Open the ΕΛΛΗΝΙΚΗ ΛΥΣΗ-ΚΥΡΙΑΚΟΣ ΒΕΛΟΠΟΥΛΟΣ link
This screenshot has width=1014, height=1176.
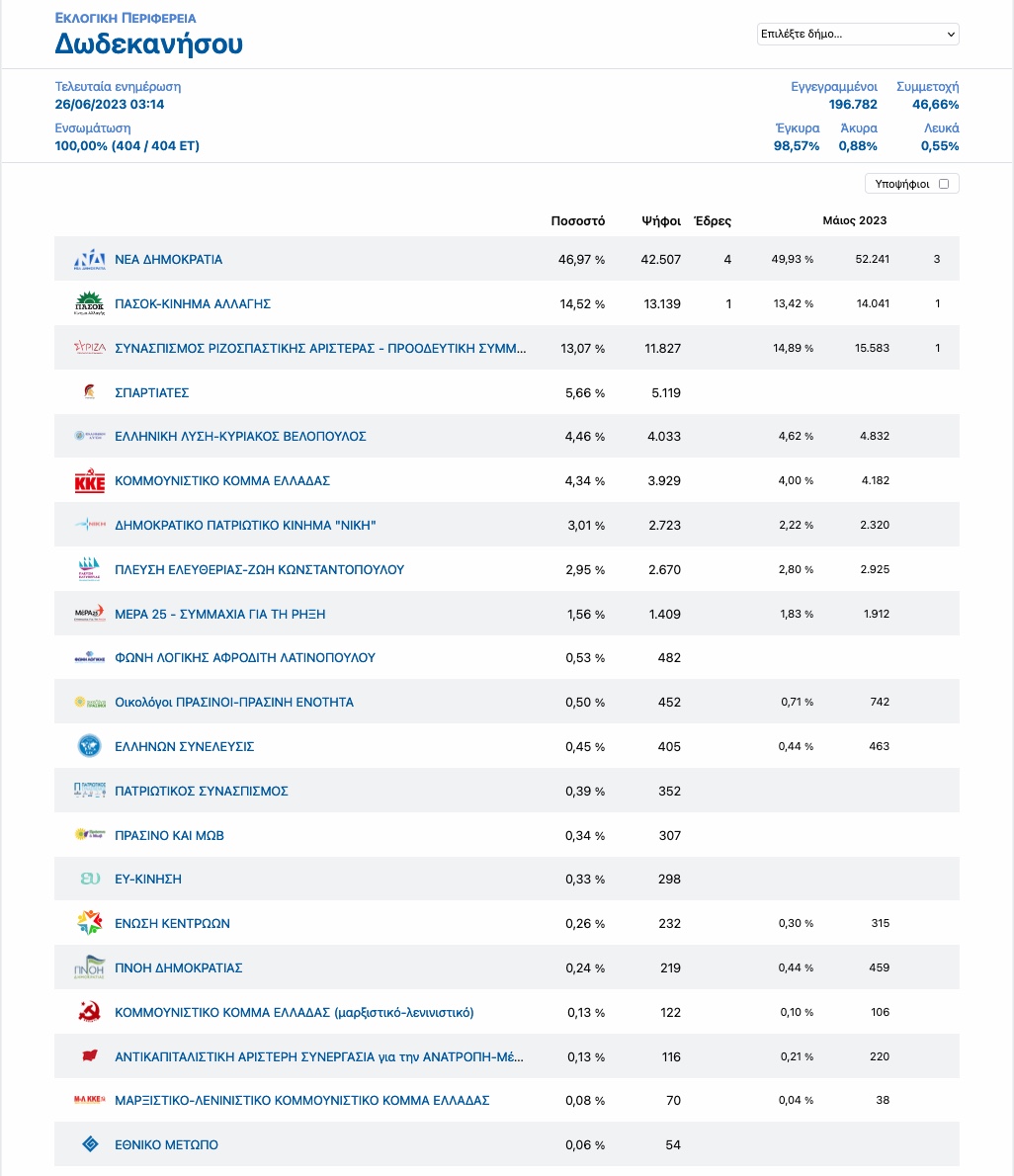240,436
